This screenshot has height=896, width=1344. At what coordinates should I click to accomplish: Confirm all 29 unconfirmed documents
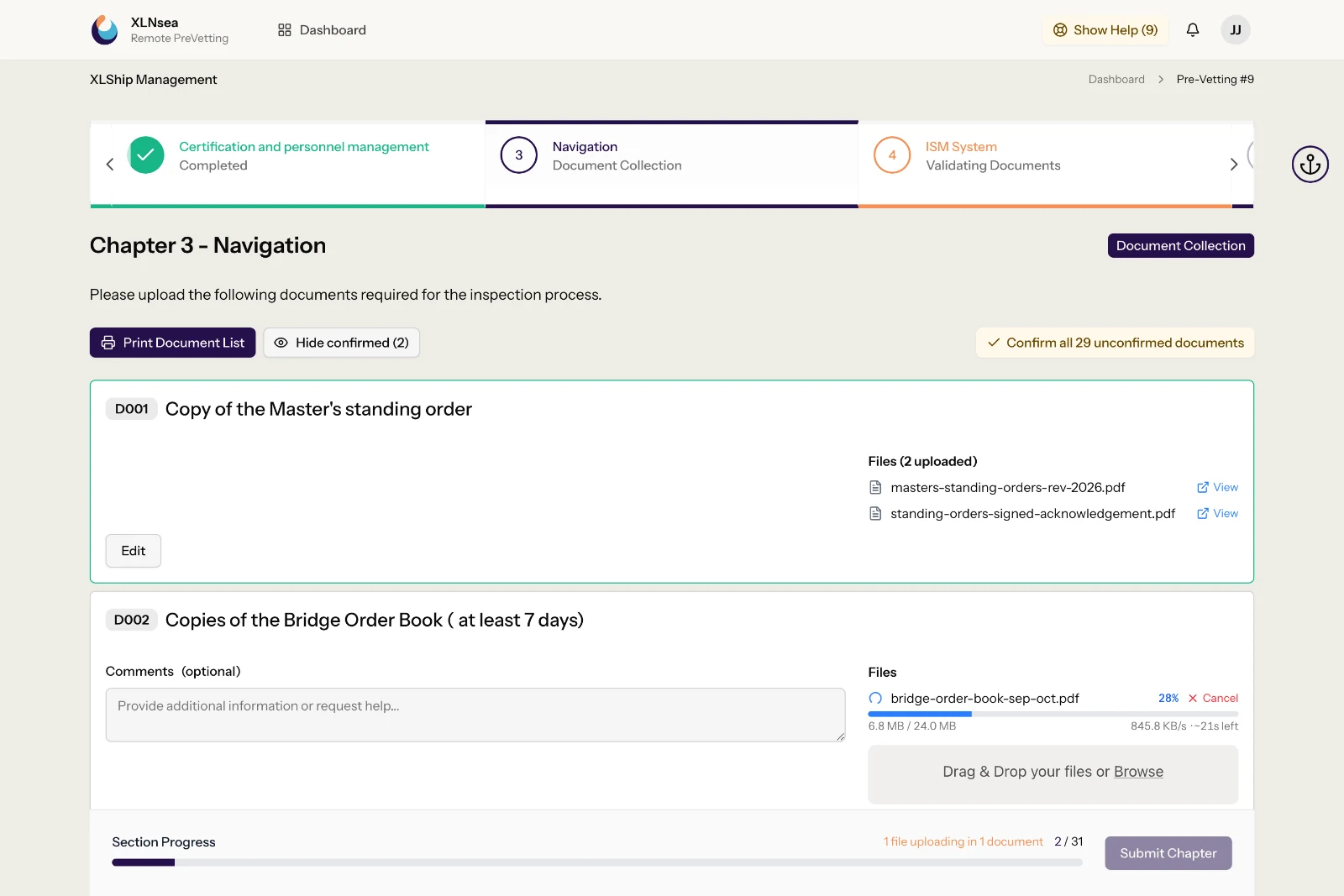pyautogui.click(x=1115, y=343)
